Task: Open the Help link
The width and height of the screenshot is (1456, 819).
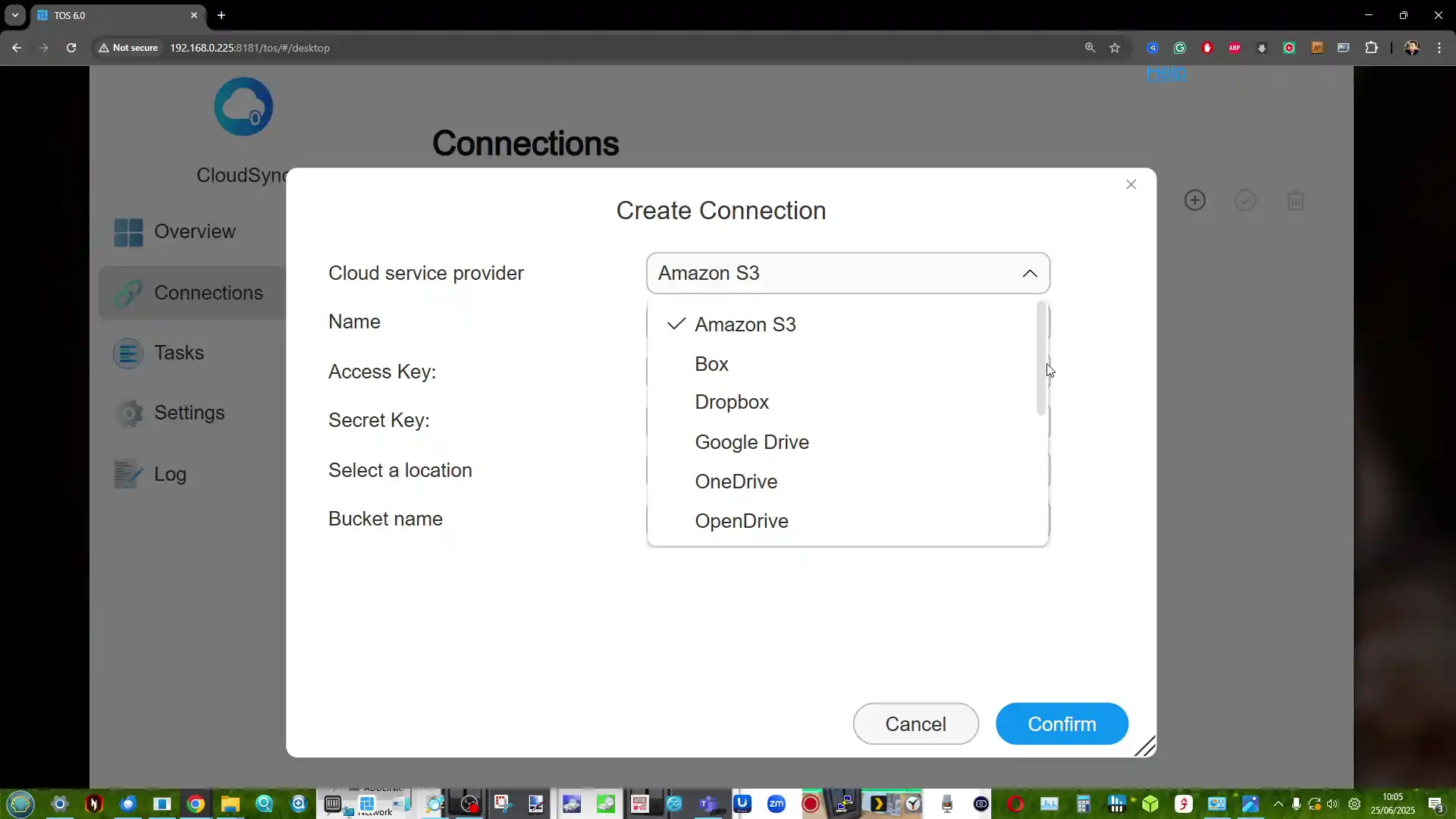Action: pos(1166,73)
